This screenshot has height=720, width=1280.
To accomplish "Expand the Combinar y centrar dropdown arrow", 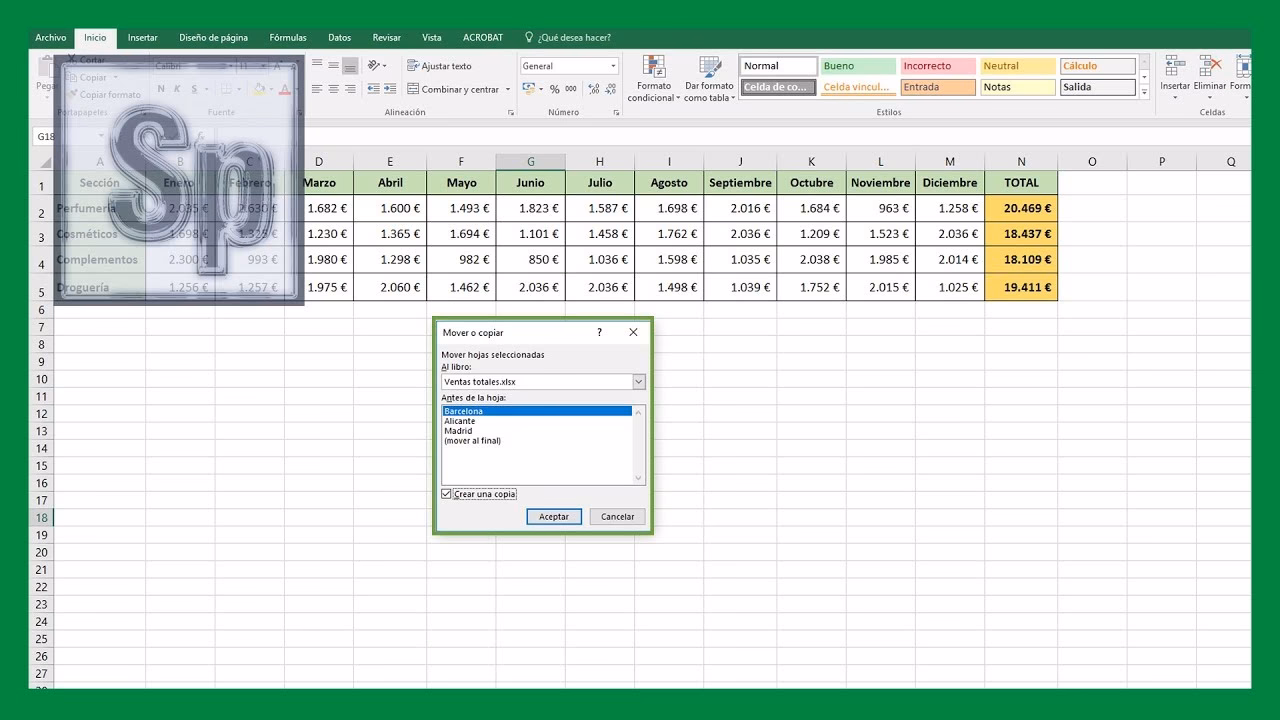I will [x=507, y=89].
